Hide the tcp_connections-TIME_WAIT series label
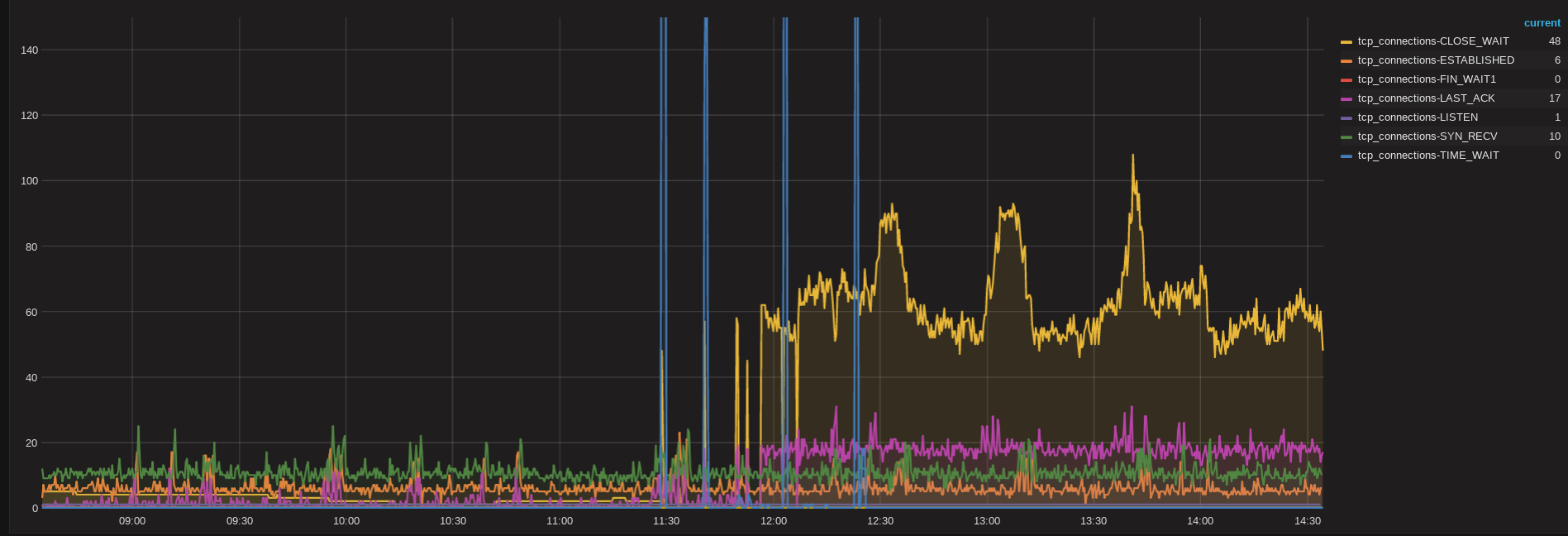 click(x=1428, y=156)
